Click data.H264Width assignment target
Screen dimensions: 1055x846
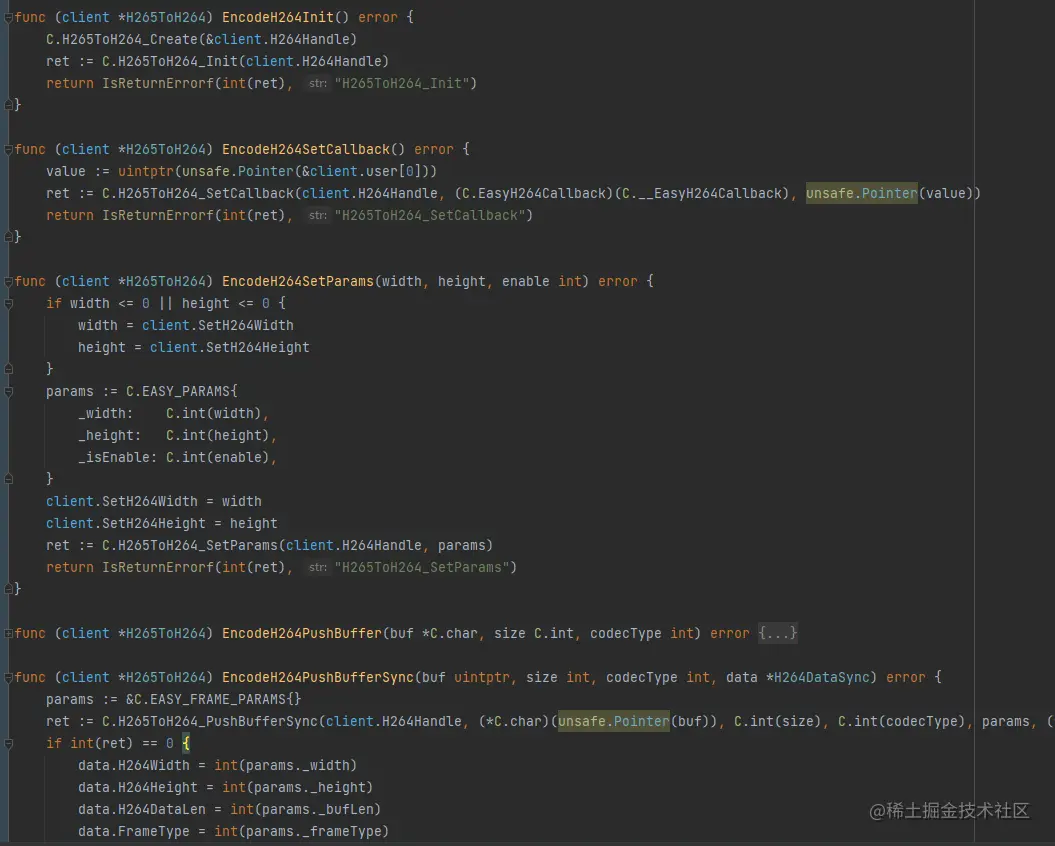[134, 765]
